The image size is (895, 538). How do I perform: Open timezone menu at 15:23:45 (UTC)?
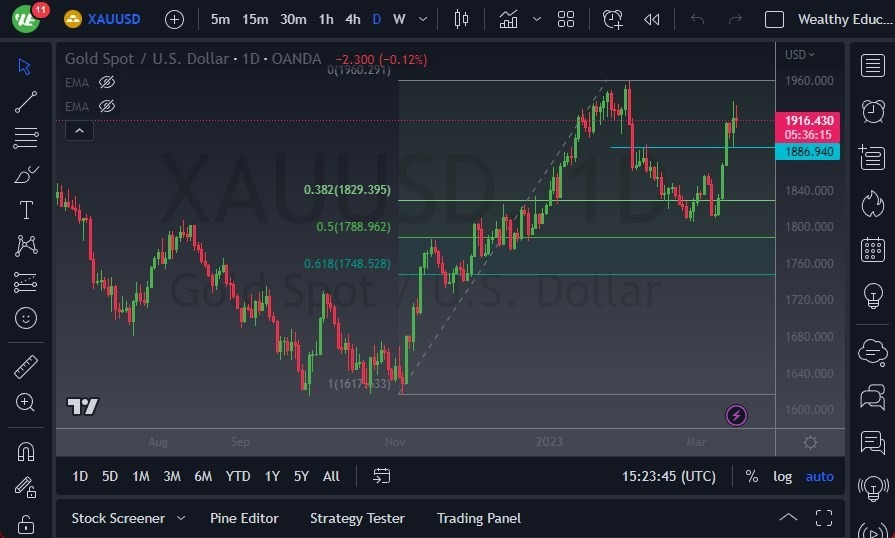pos(668,476)
